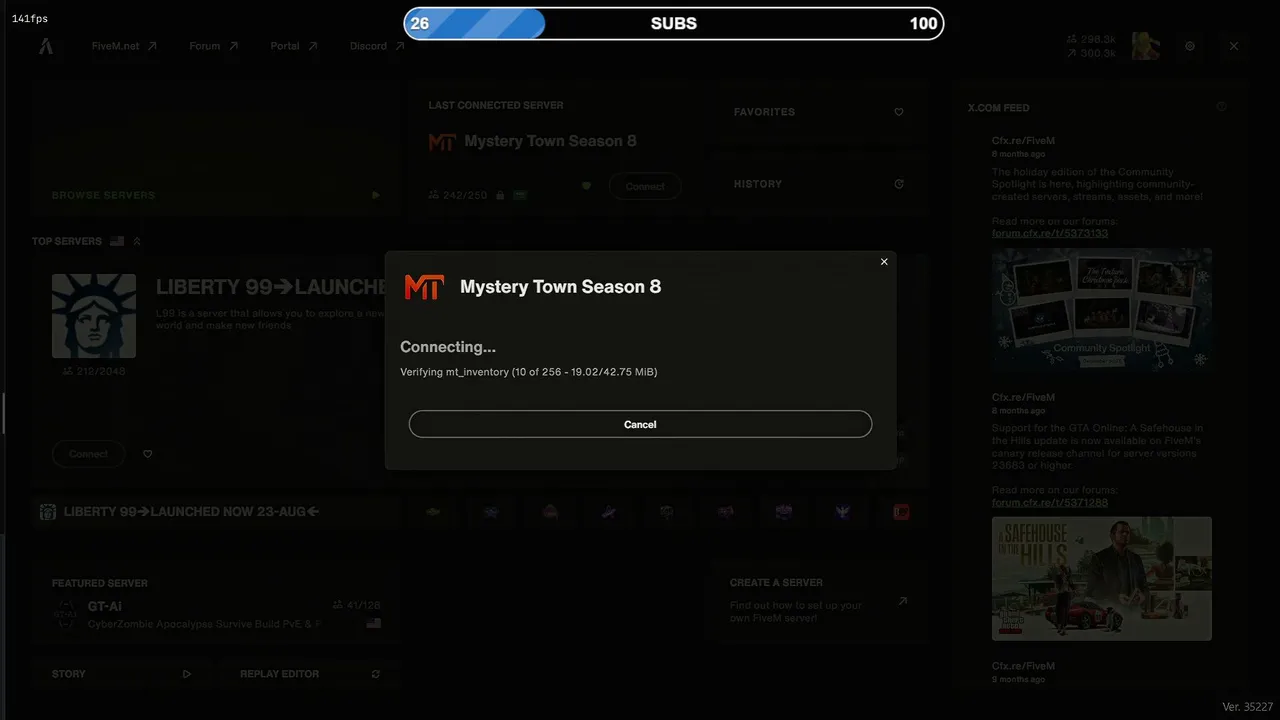
Task: Open the Discord link
Action: point(377,46)
